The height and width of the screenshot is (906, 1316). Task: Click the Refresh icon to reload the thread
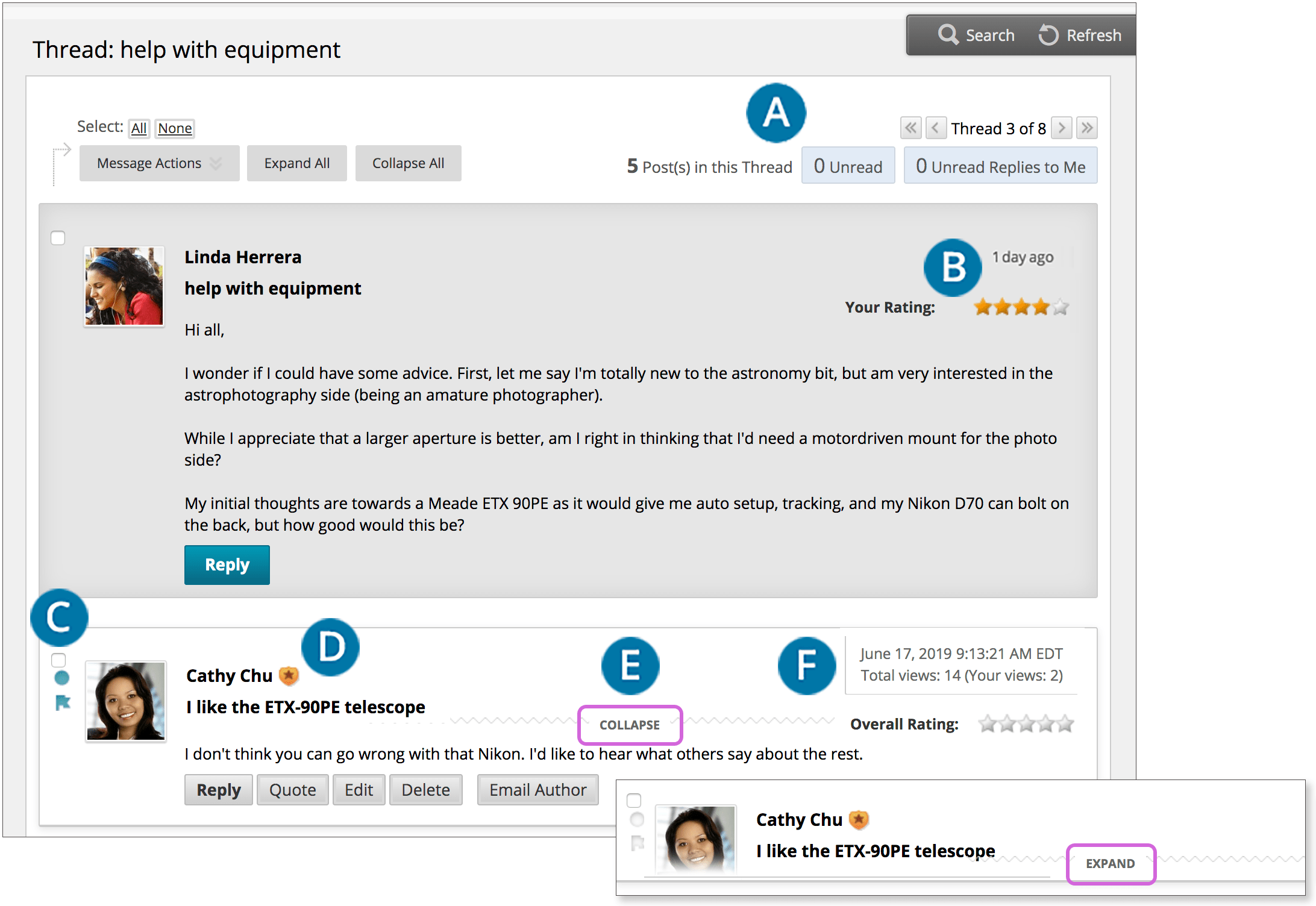pyautogui.click(x=1048, y=34)
